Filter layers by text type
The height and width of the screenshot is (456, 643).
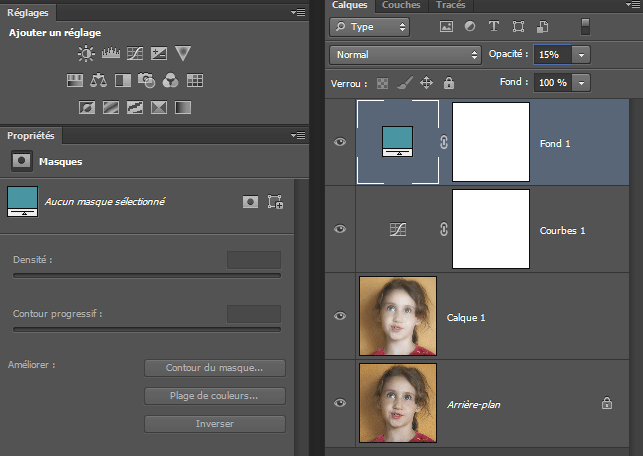[x=493, y=27]
